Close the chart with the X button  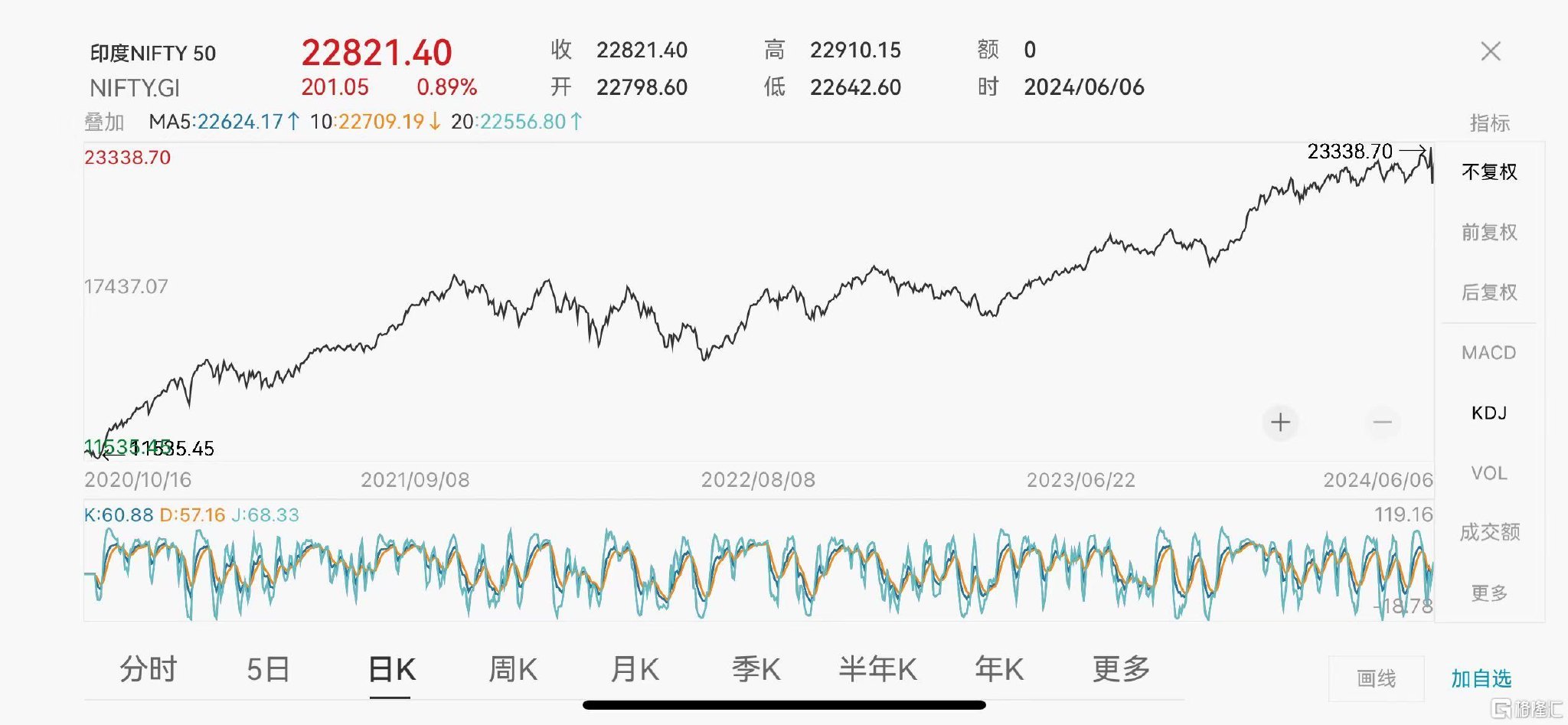(x=1490, y=51)
